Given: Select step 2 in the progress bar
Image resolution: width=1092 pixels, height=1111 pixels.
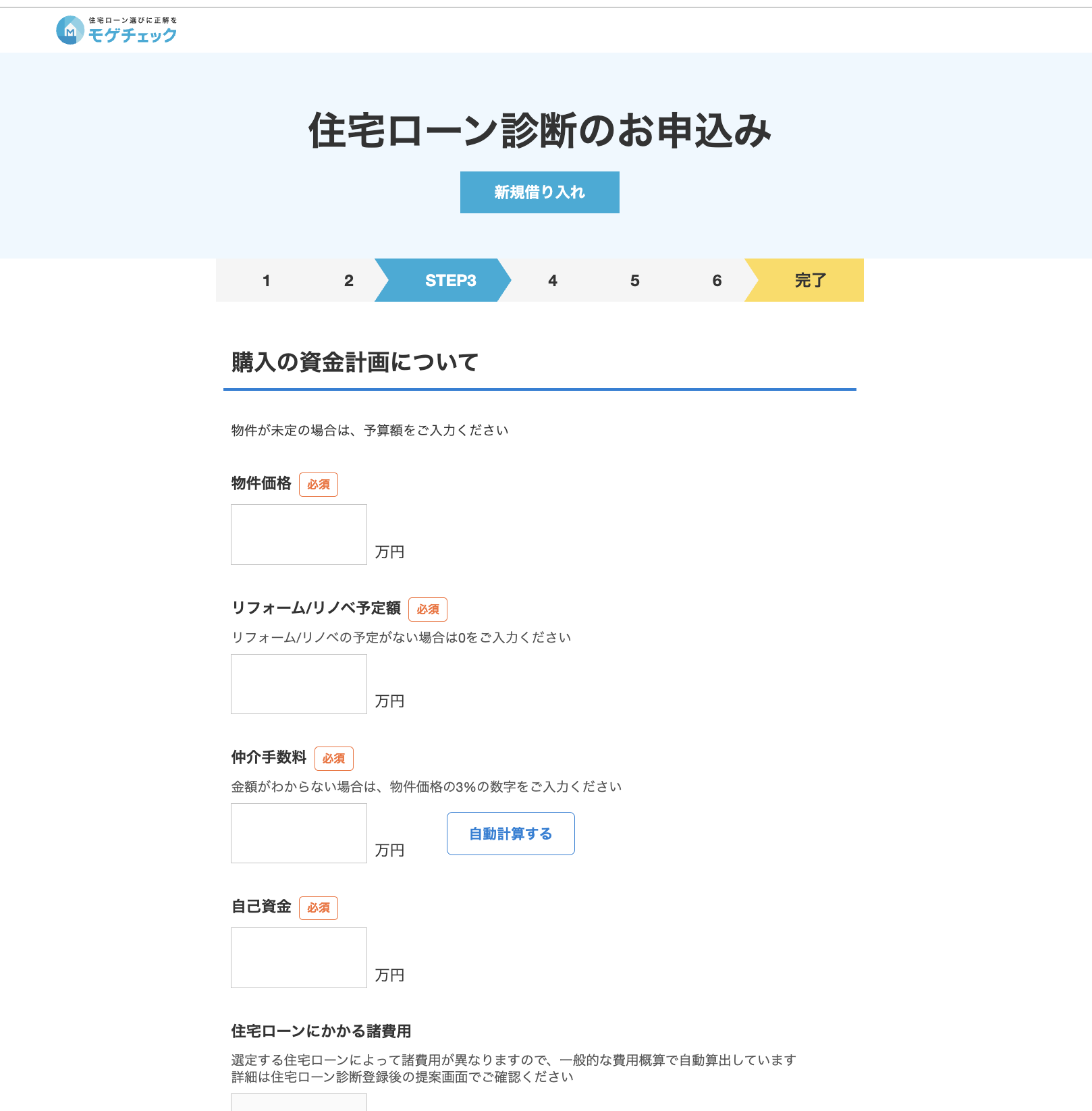Looking at the screenshot, I should click(x=349, y=281).
